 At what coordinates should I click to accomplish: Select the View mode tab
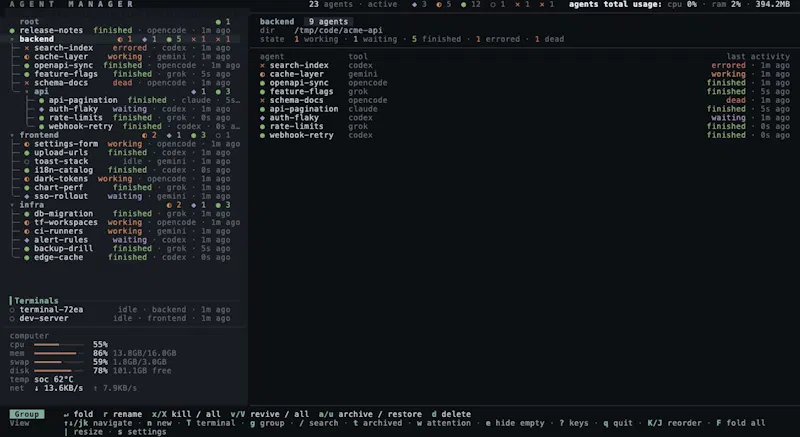click(x=19, y=423)
